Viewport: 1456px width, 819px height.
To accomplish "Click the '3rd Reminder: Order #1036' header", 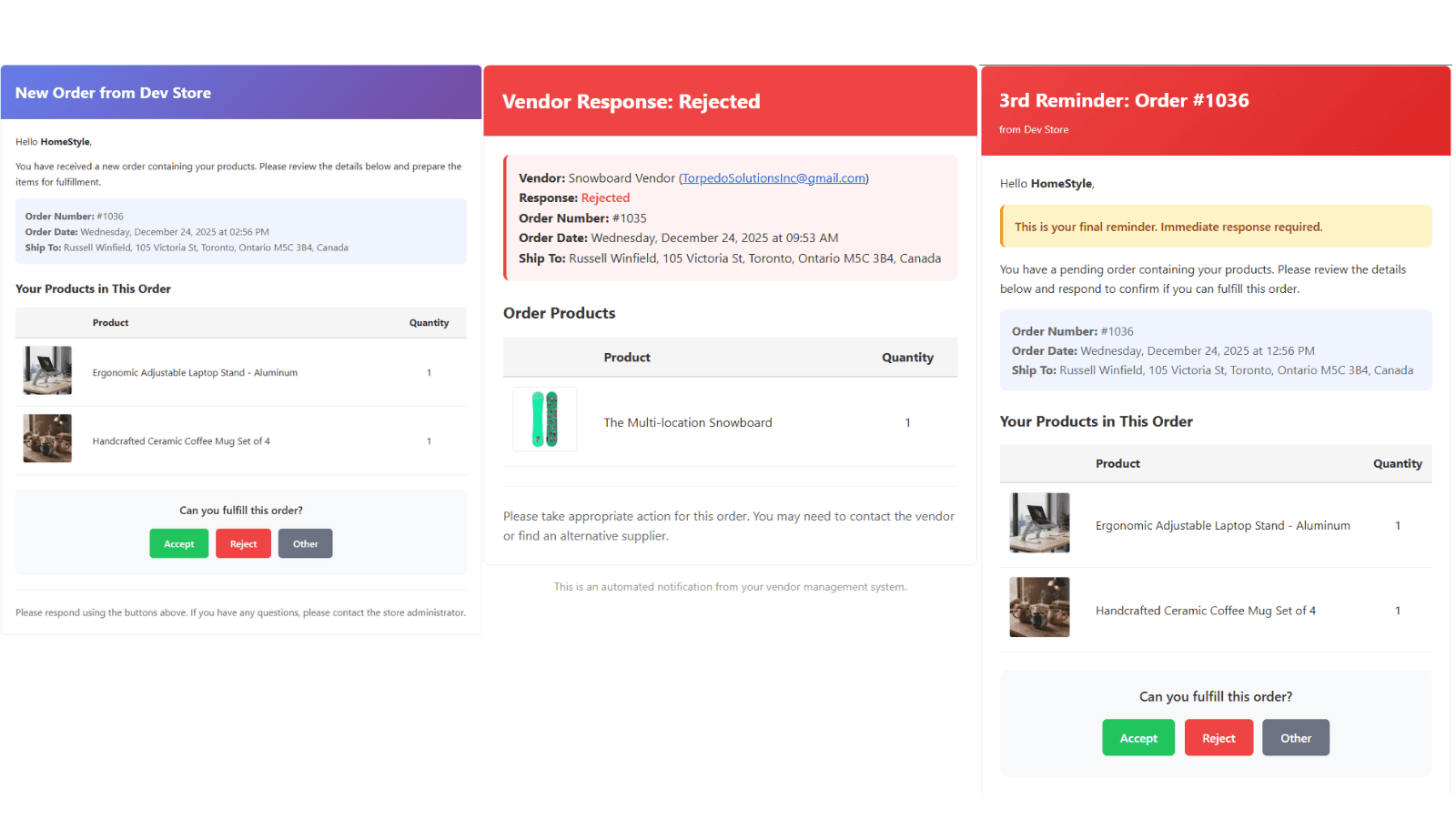I will [1124, 101].
